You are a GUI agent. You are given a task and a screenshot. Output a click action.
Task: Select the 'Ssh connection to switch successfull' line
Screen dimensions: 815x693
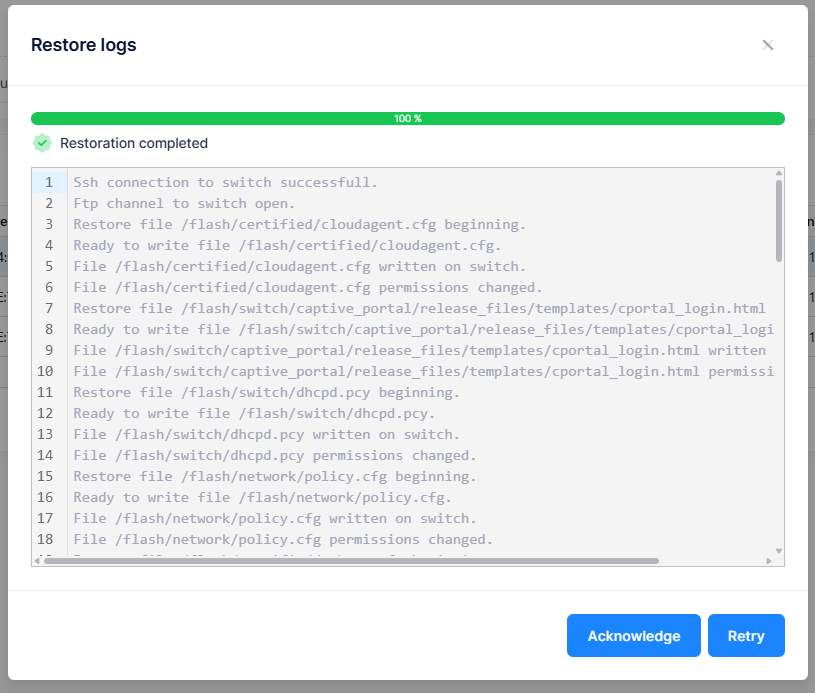tap(225, 183)
